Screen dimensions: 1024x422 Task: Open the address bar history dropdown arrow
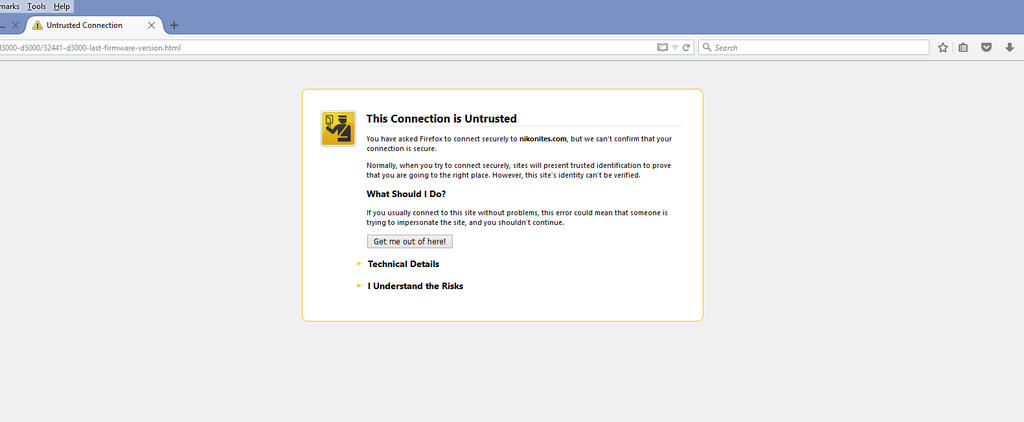click(675, 48)
